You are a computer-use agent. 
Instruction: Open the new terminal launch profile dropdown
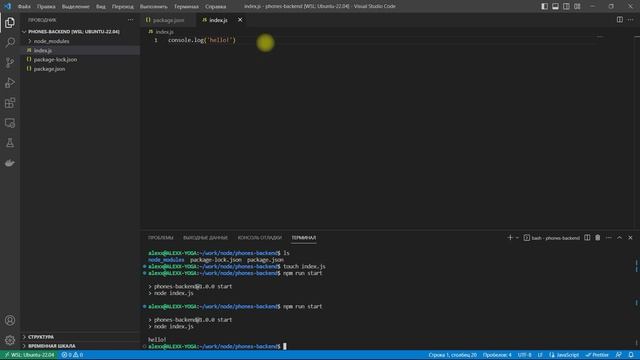(517, 238)
